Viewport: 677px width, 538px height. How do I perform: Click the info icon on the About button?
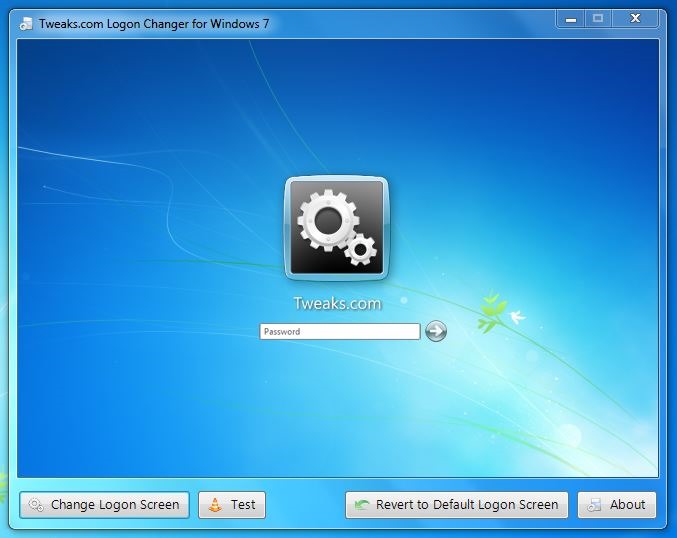[594, 505]
